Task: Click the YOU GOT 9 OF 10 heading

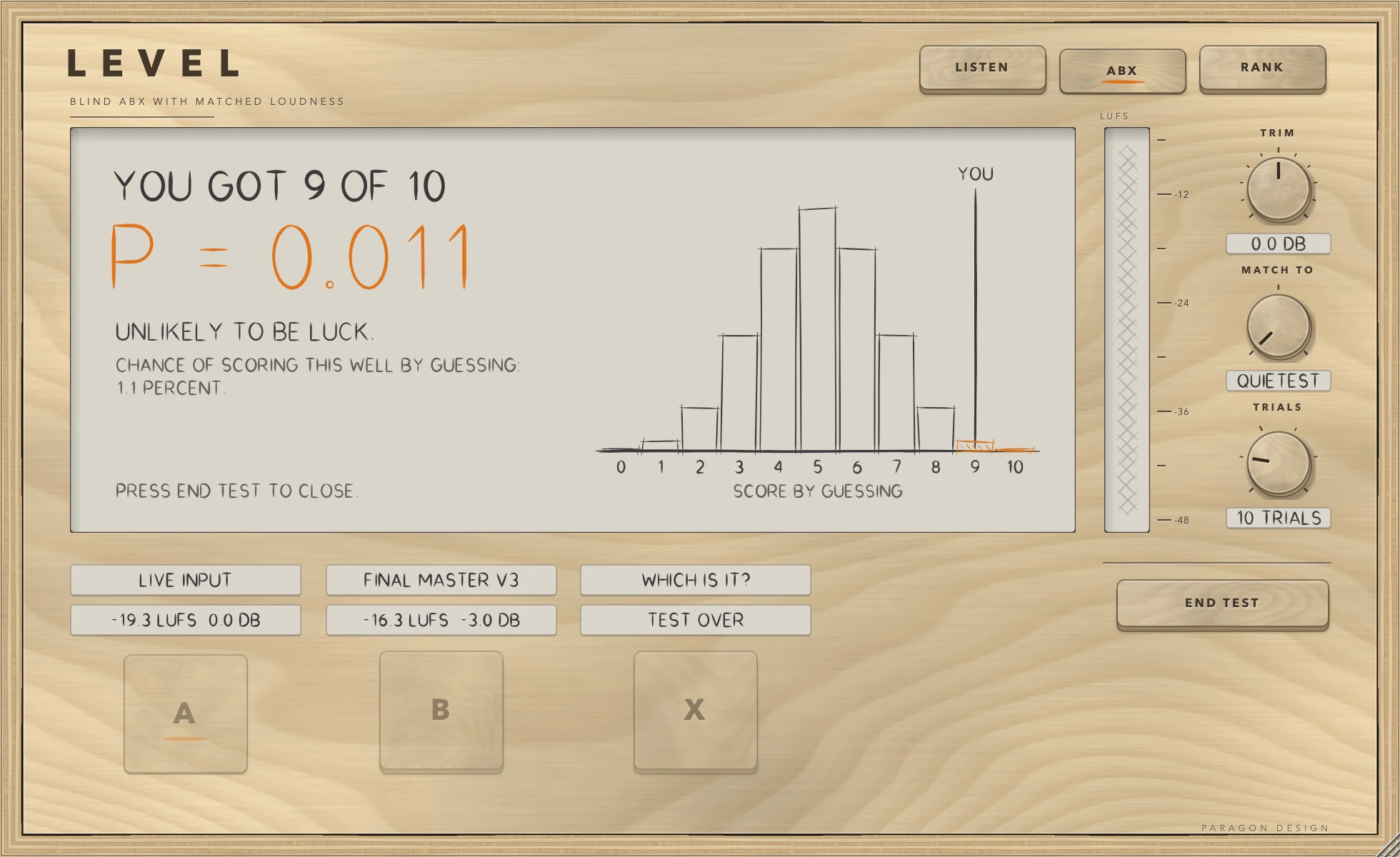Action: 279,186
